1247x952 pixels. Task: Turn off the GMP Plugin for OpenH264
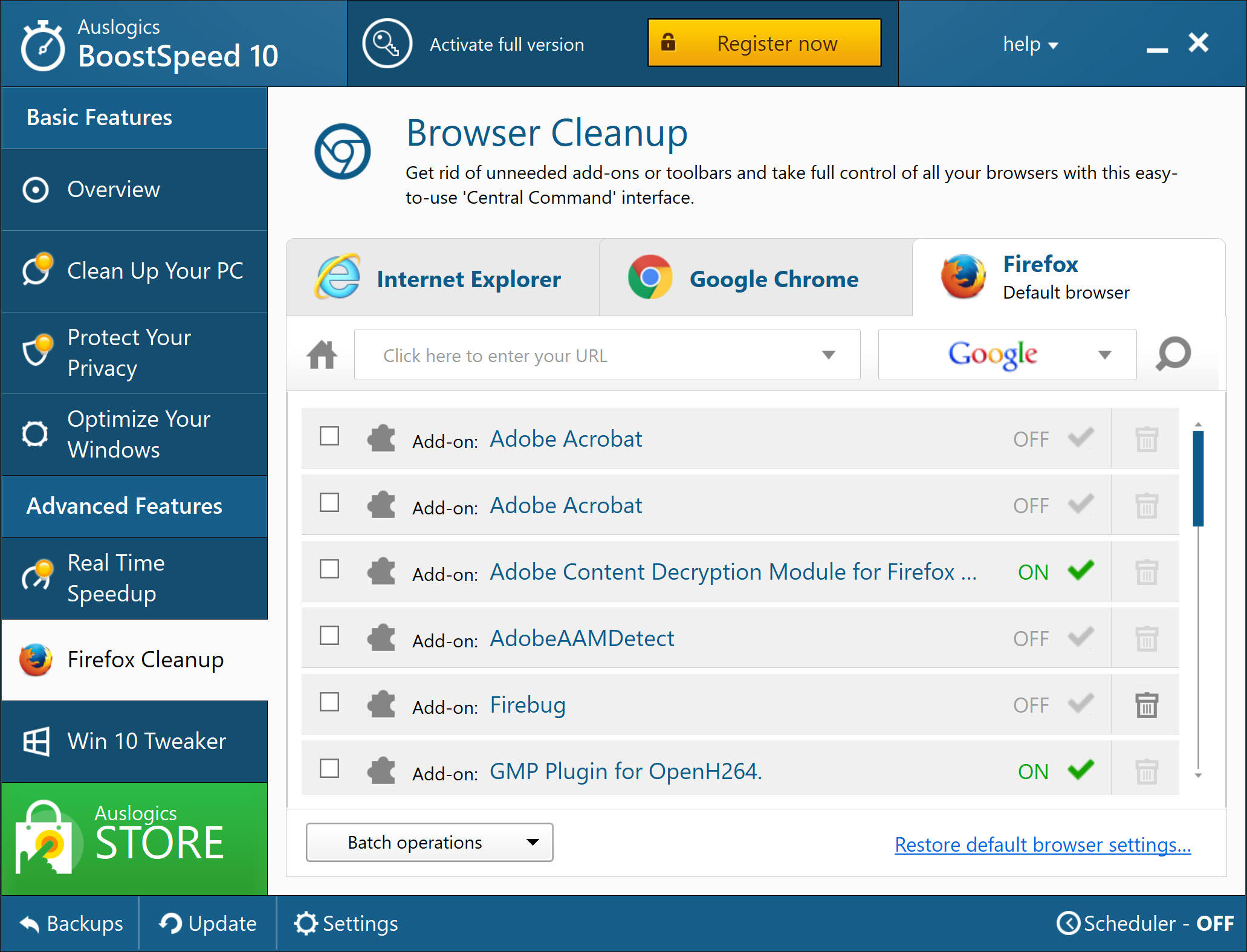[x=1080, y=771]
